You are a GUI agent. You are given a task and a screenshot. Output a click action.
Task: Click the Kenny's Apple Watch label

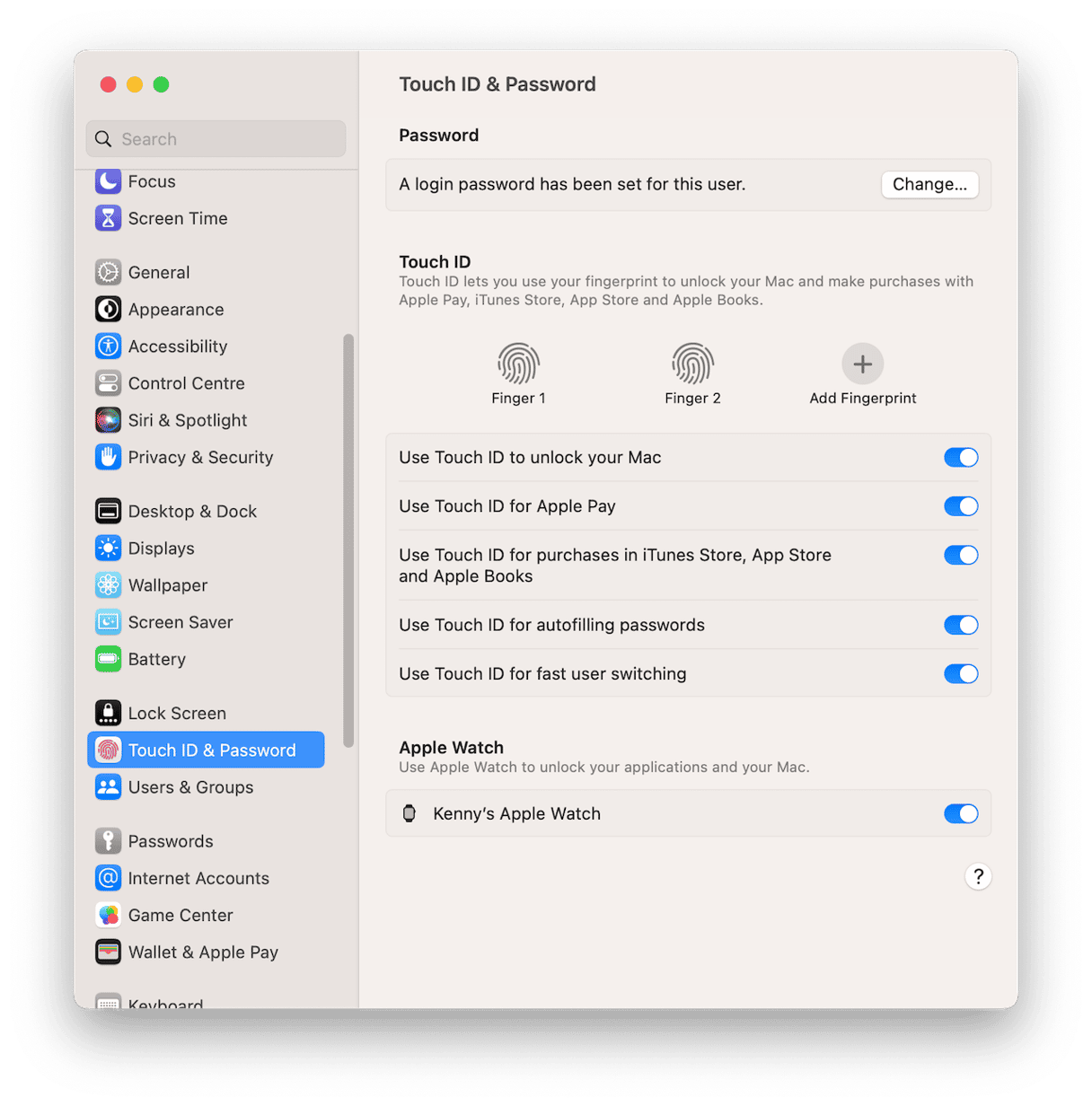tap(516, 813)
